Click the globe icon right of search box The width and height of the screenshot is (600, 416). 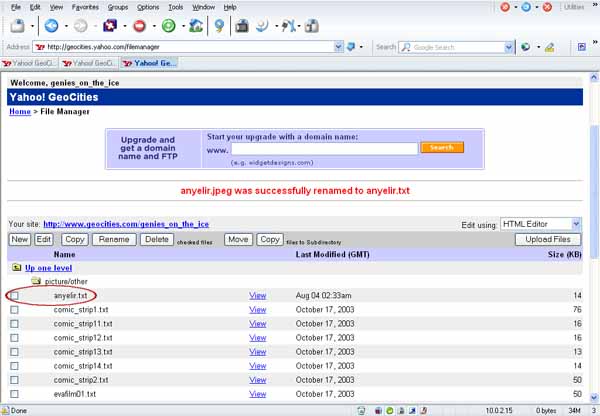coord(526,47)
